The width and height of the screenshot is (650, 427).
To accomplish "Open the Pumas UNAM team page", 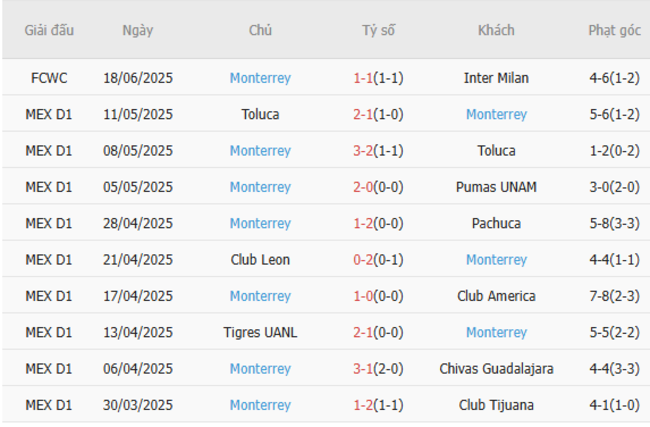I will click(x=496, y=187).
